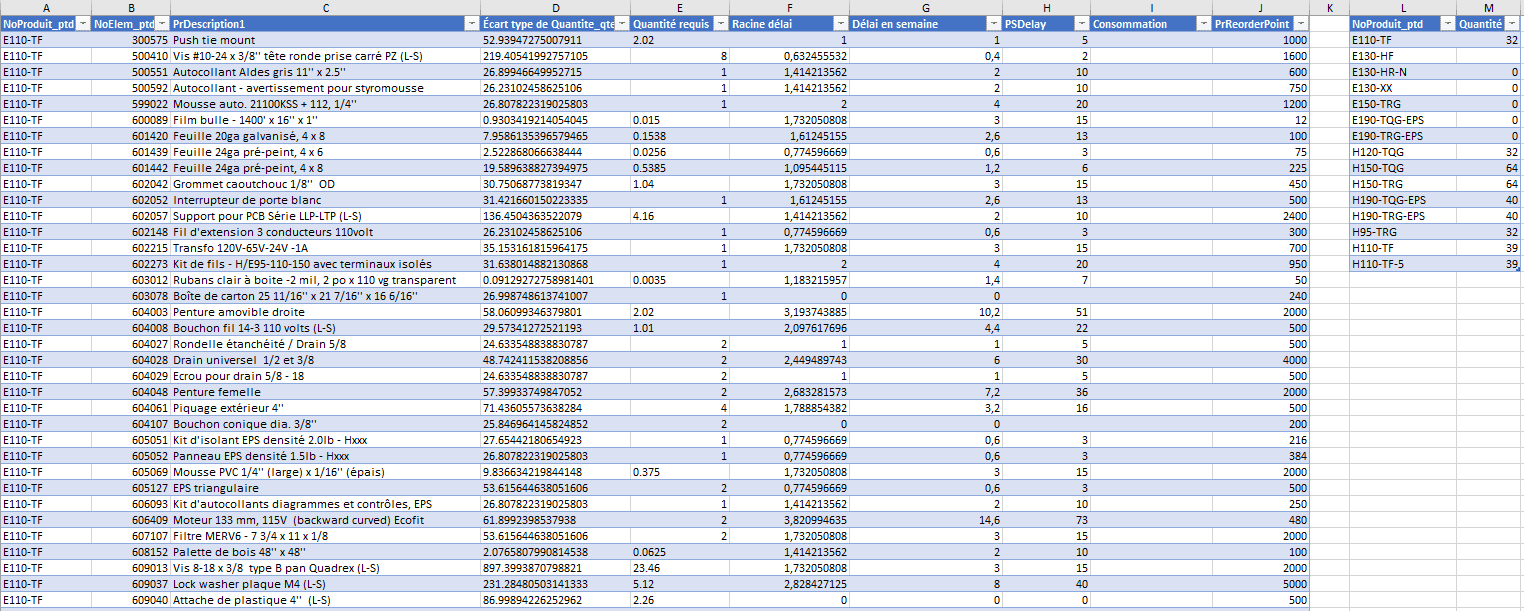The image size is (1524, 611).
Task: Click the element number 604003 cell
Action: coord(125,312)
